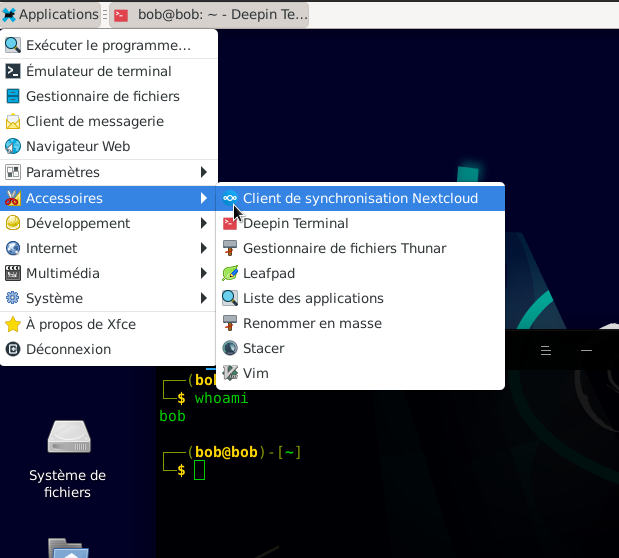Launch Émulateur de terminal

[x=109, y=71]
